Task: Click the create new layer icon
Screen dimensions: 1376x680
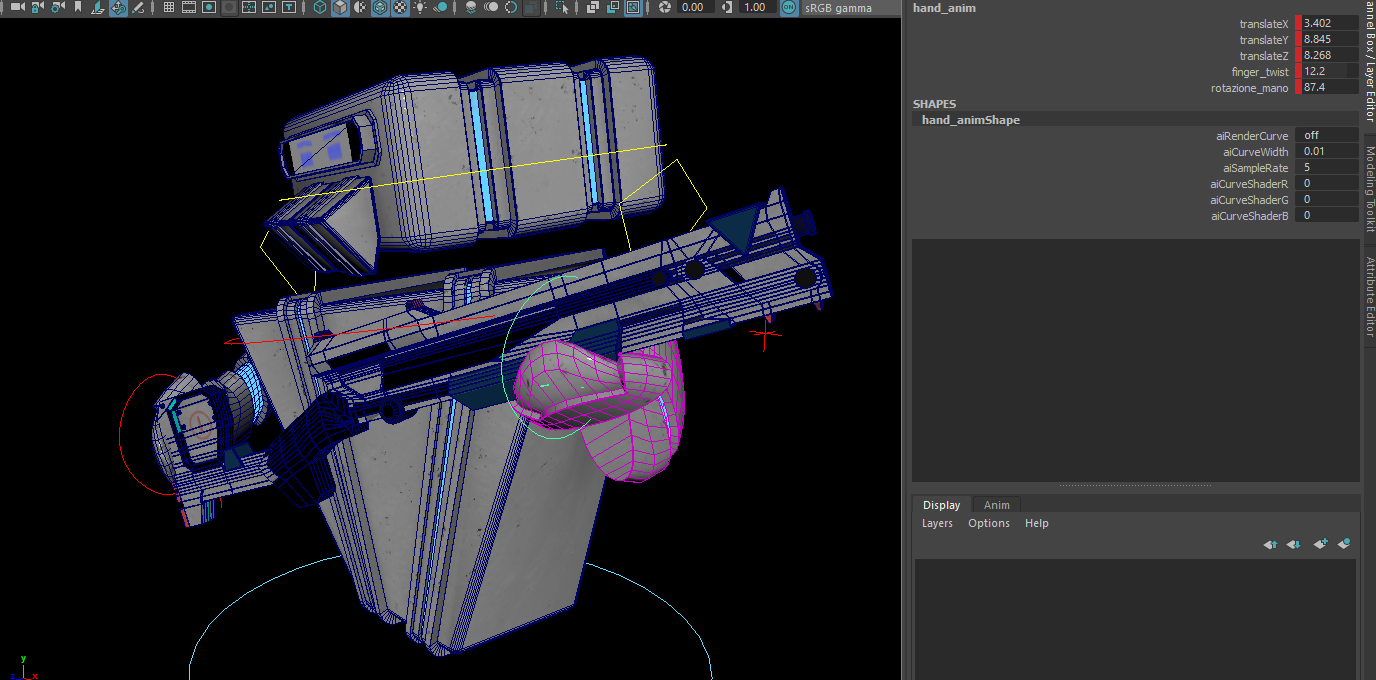Action: [x=1320, y=544]
